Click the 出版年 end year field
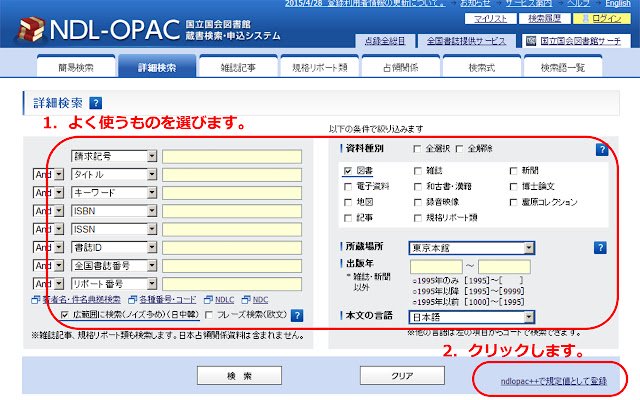640x400 pixels. pyautogui.click(x=504, y=267)
